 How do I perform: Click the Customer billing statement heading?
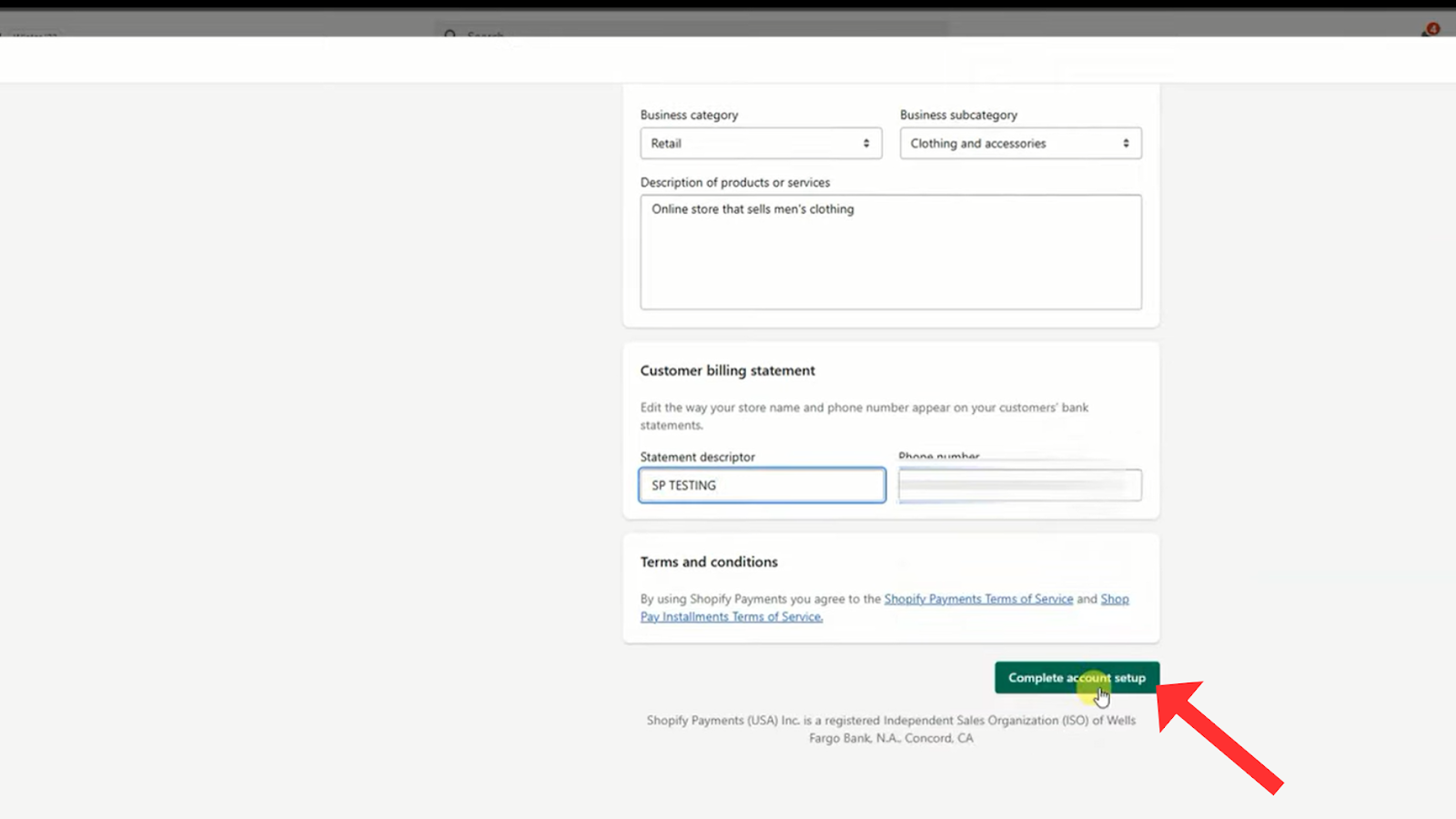(727, 370)
